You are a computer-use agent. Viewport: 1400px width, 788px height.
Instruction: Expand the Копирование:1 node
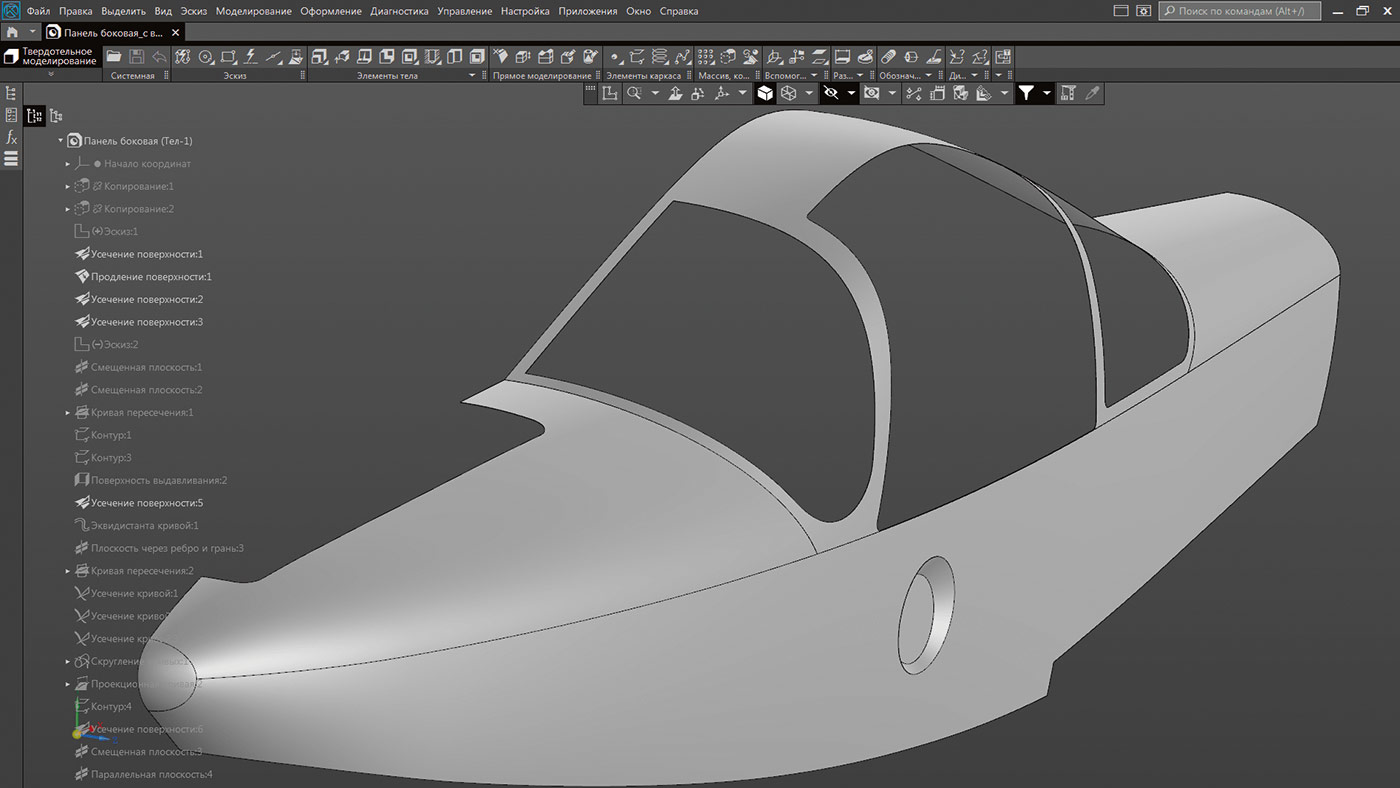(68, 186)
